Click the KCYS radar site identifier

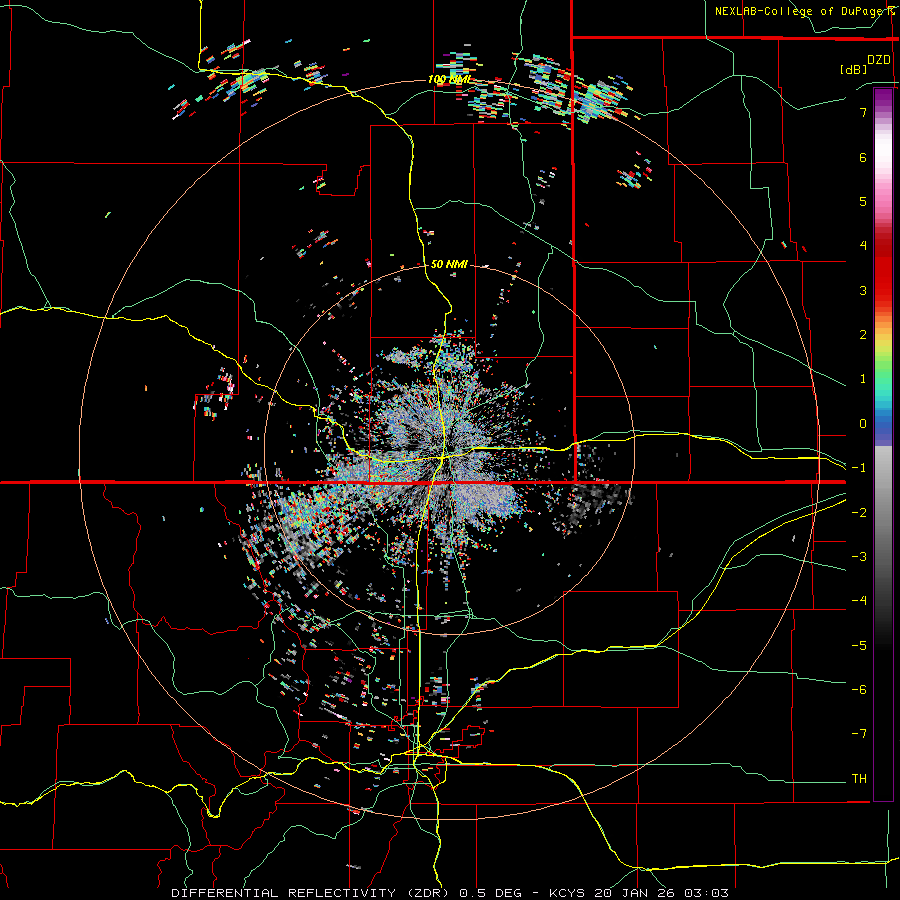[567, 893]
